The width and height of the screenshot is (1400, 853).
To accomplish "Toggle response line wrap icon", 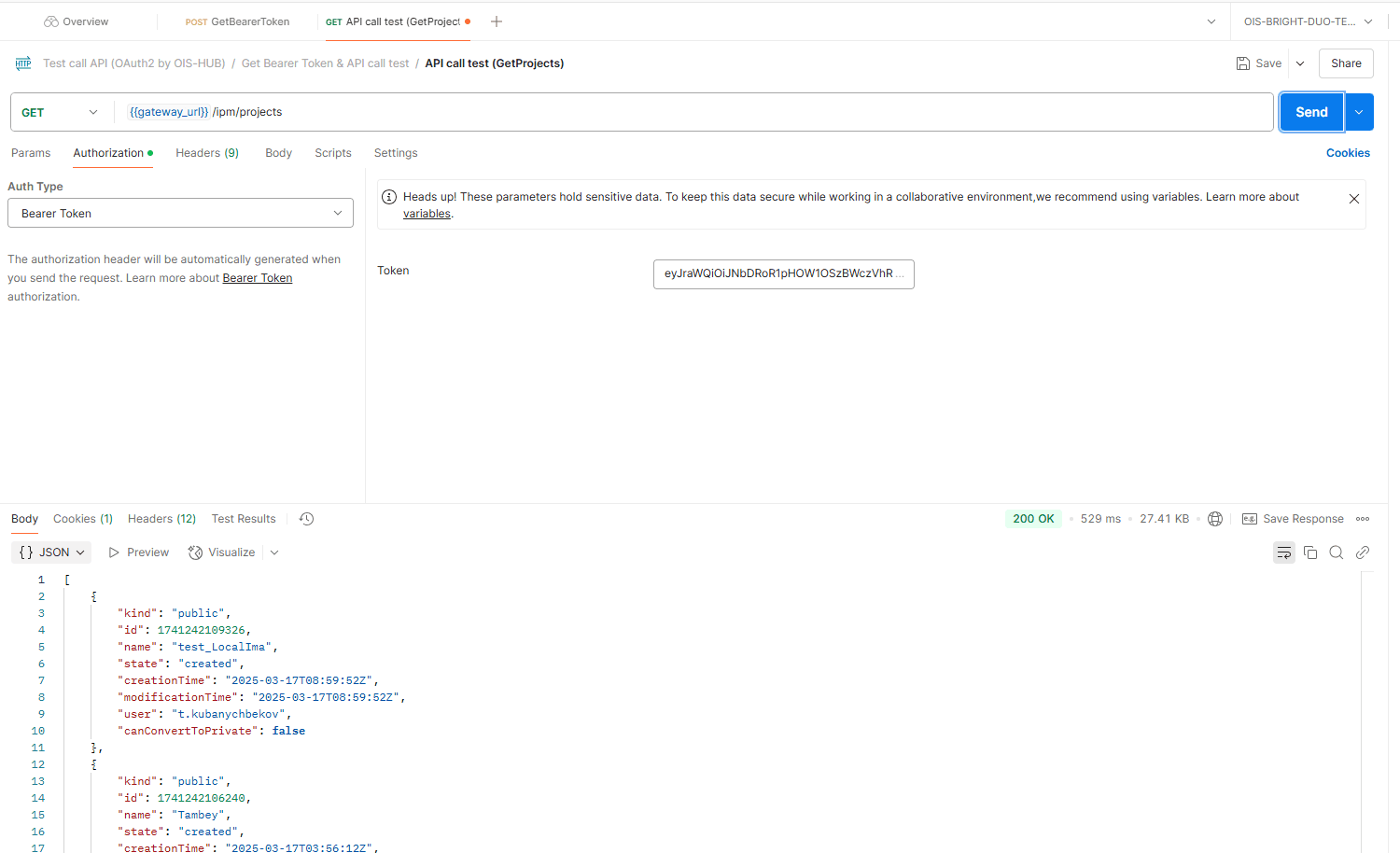I will [1284, 552].
